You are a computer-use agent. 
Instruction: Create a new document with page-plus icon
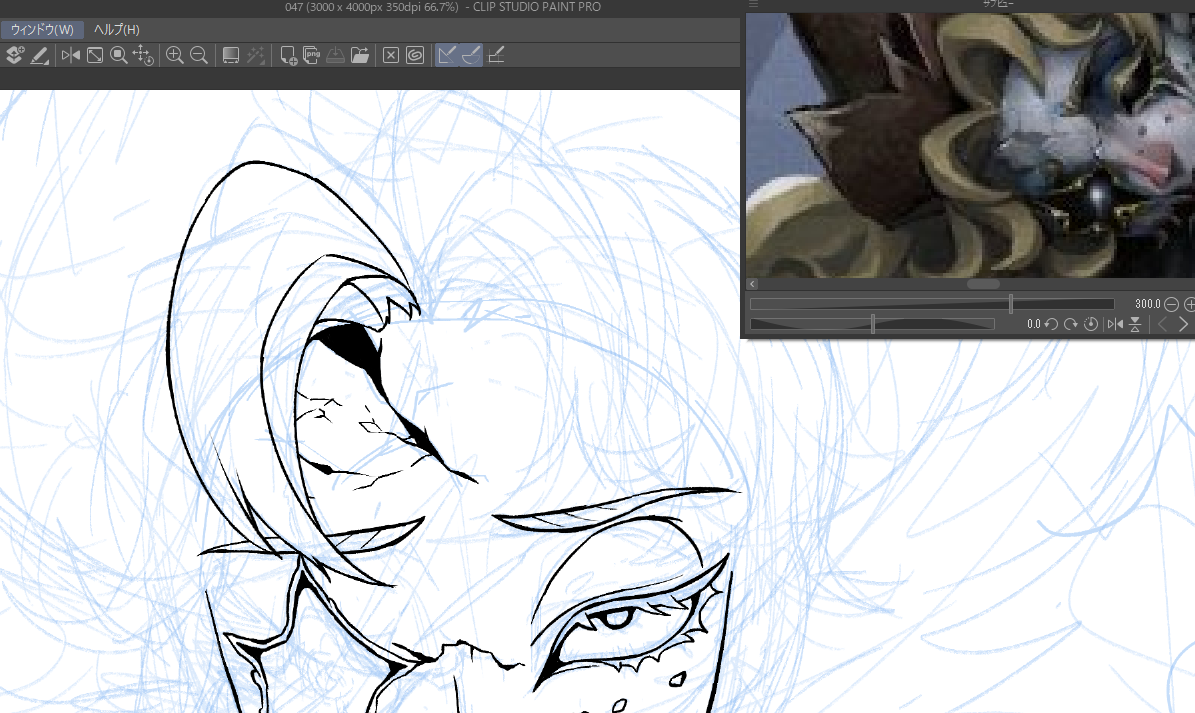pyautogui.click(x=287, y=55)
